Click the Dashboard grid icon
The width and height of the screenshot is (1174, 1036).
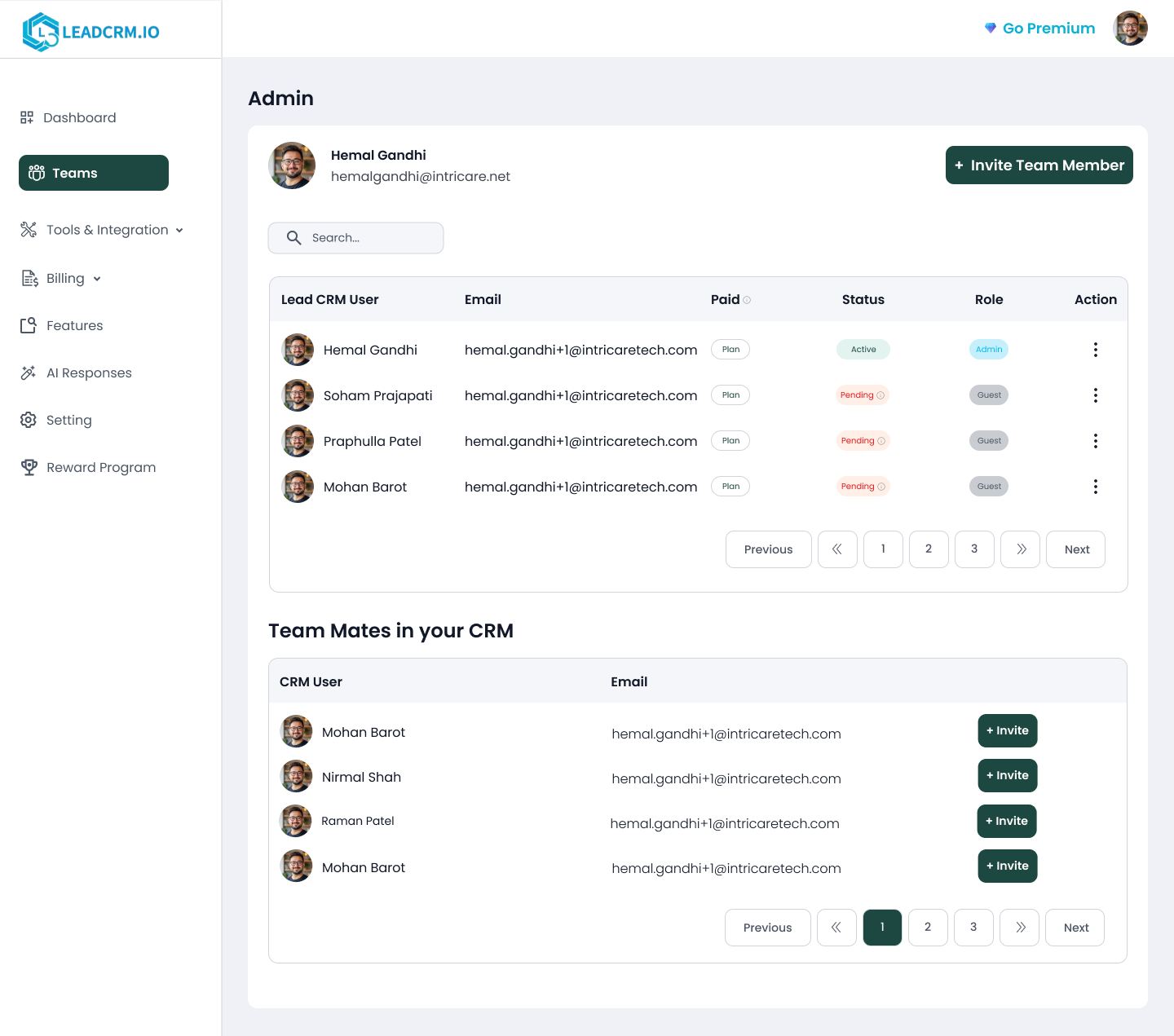tap(27, 117)
